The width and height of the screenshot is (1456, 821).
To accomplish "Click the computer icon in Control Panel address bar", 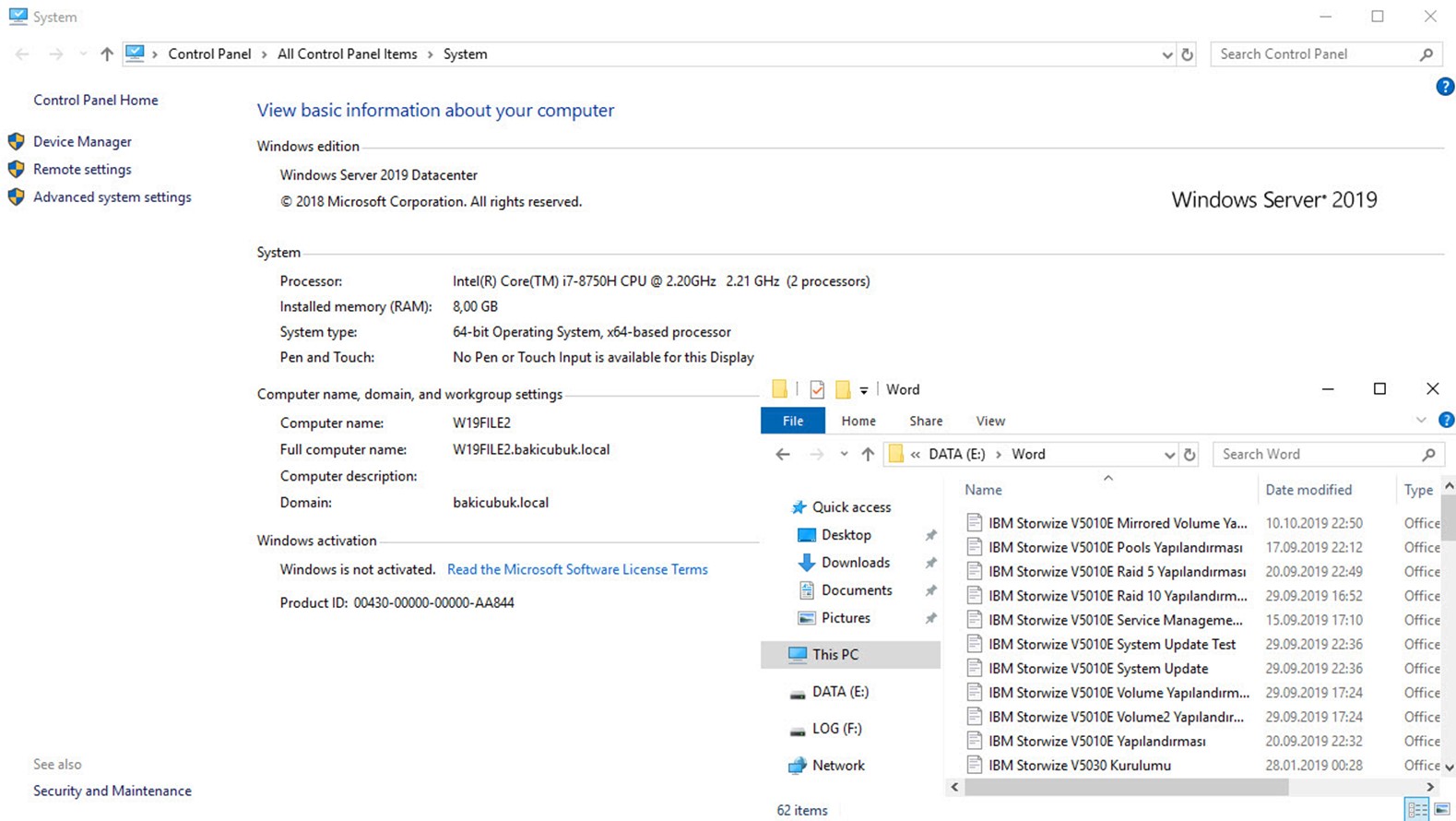I will point(136,54).
